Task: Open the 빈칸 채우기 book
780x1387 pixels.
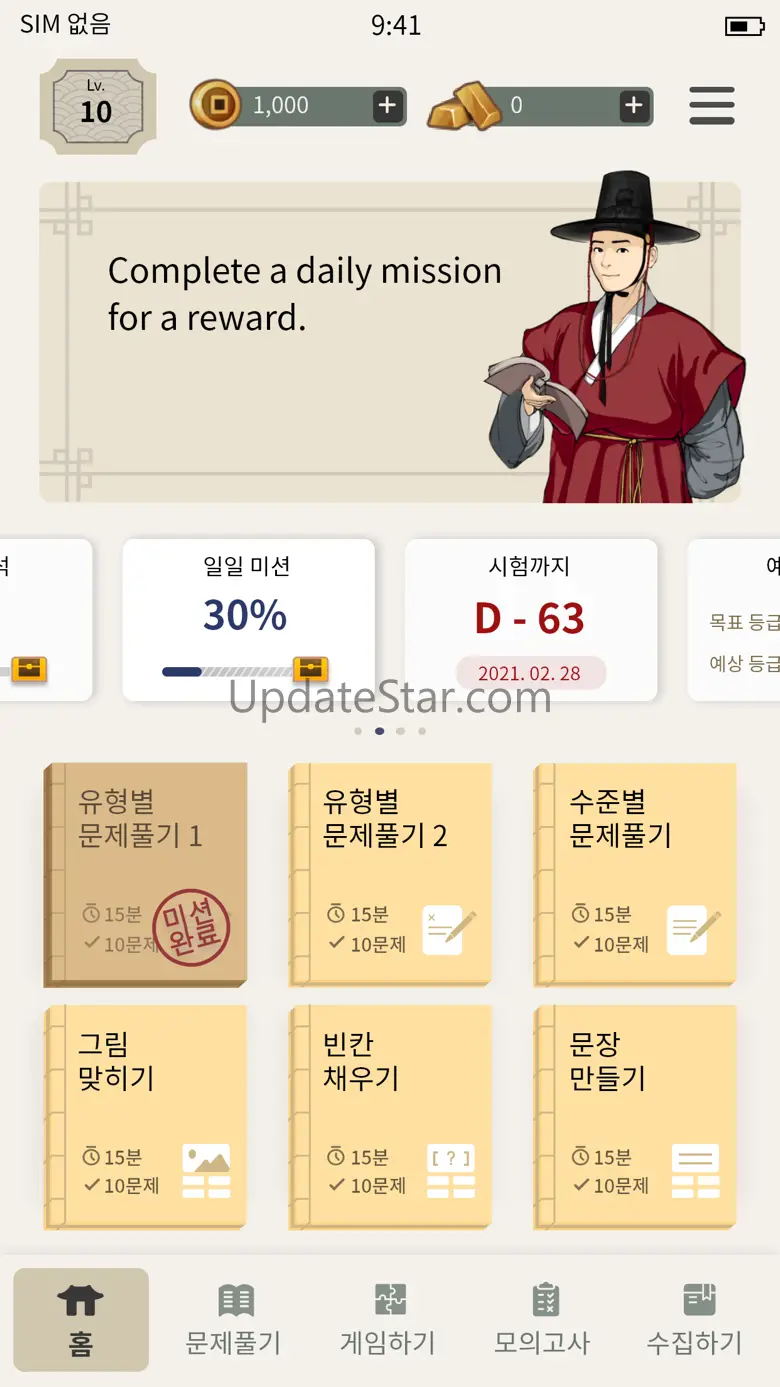Action: coord(391,1117)
